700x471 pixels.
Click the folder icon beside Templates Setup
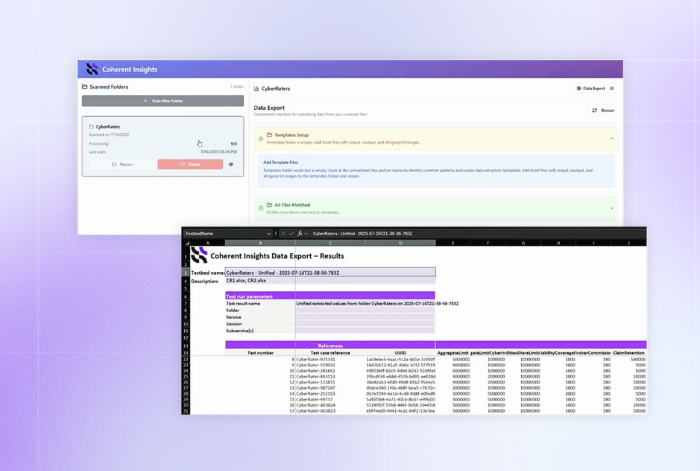pyautogui.click(x=269, y=134)
